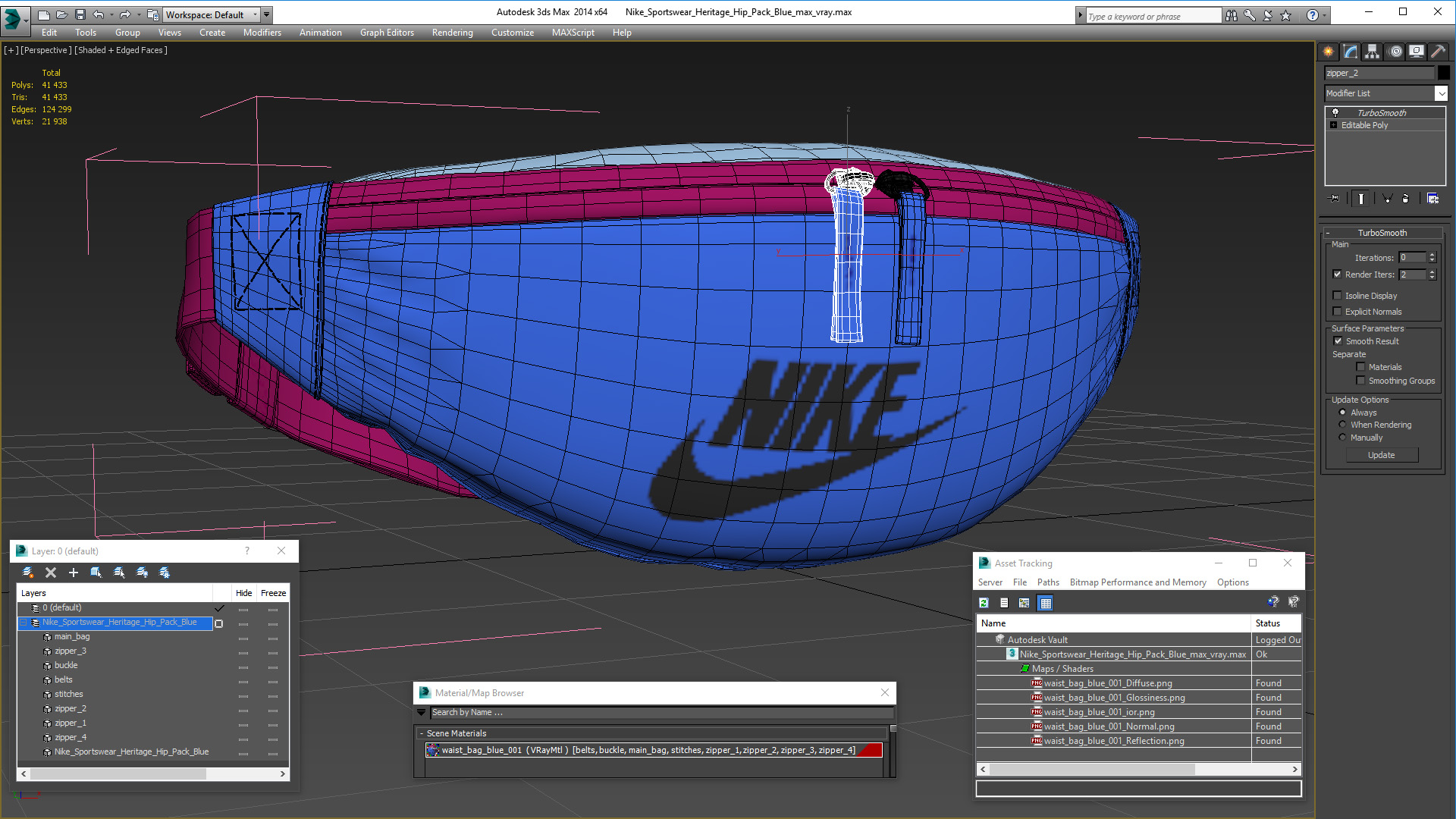Open the Modify command panel tab
1456x819 pixels.
click(1351, 51)
